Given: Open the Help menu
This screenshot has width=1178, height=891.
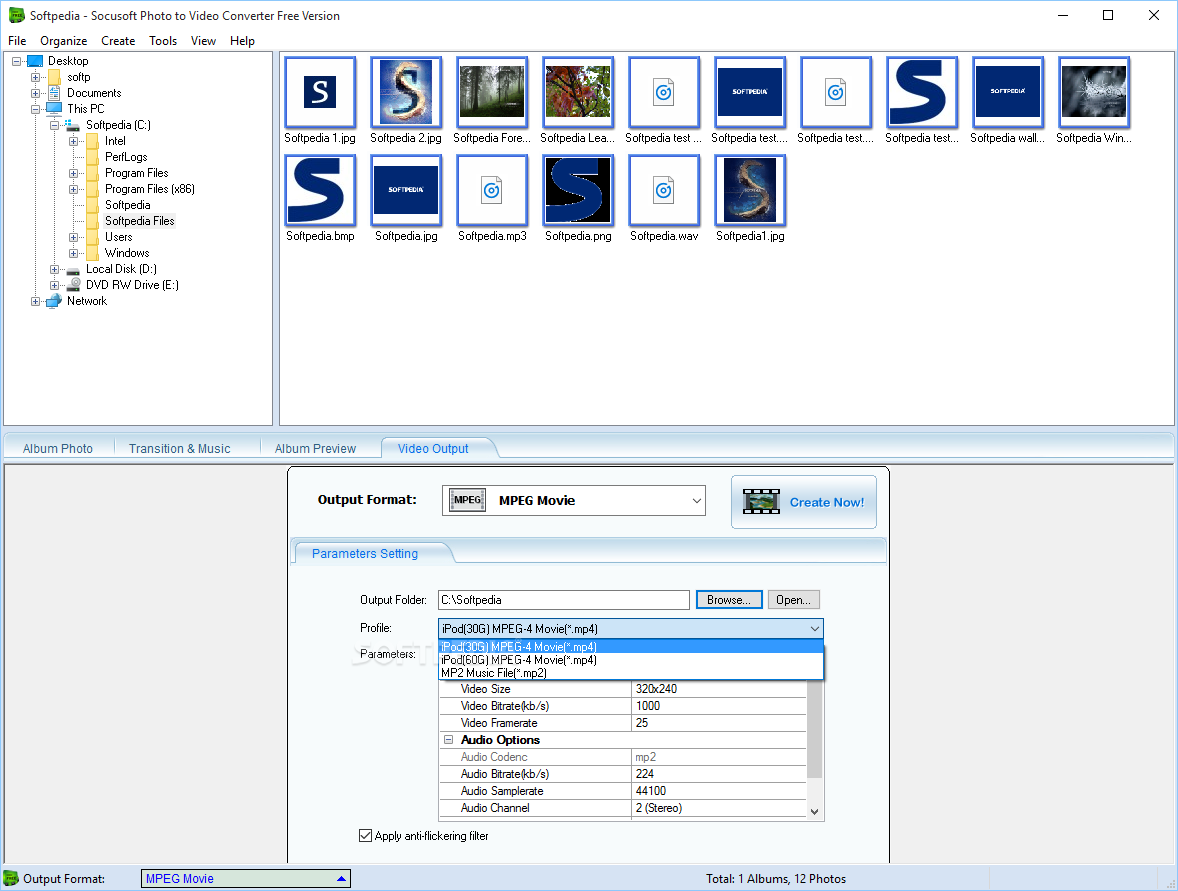Looking at the screenshot, I should coord(242,41).
